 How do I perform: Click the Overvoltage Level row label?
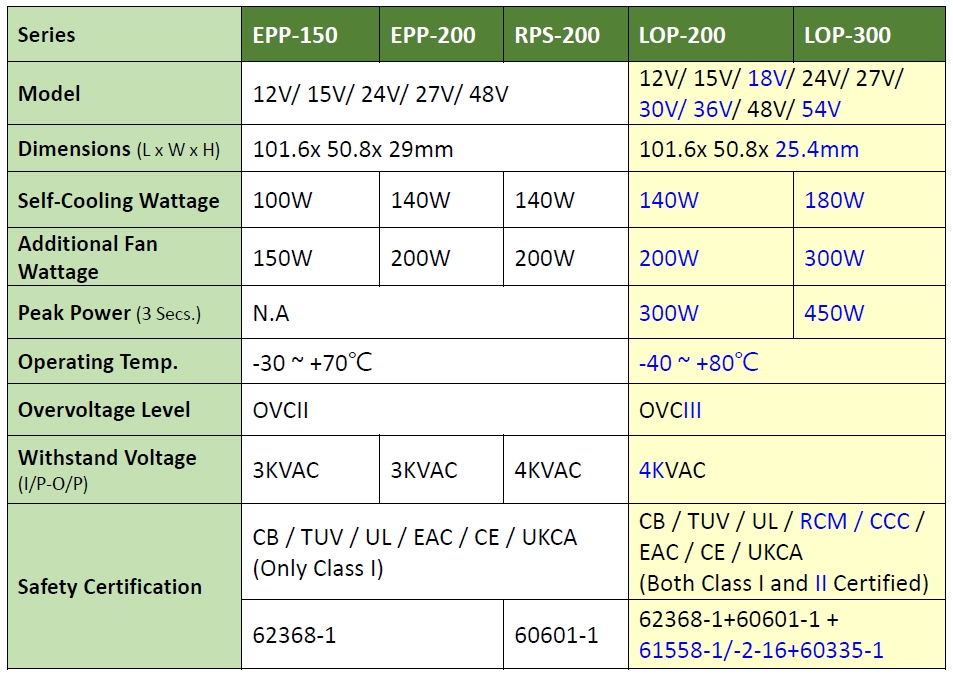[x=104, y=410]
